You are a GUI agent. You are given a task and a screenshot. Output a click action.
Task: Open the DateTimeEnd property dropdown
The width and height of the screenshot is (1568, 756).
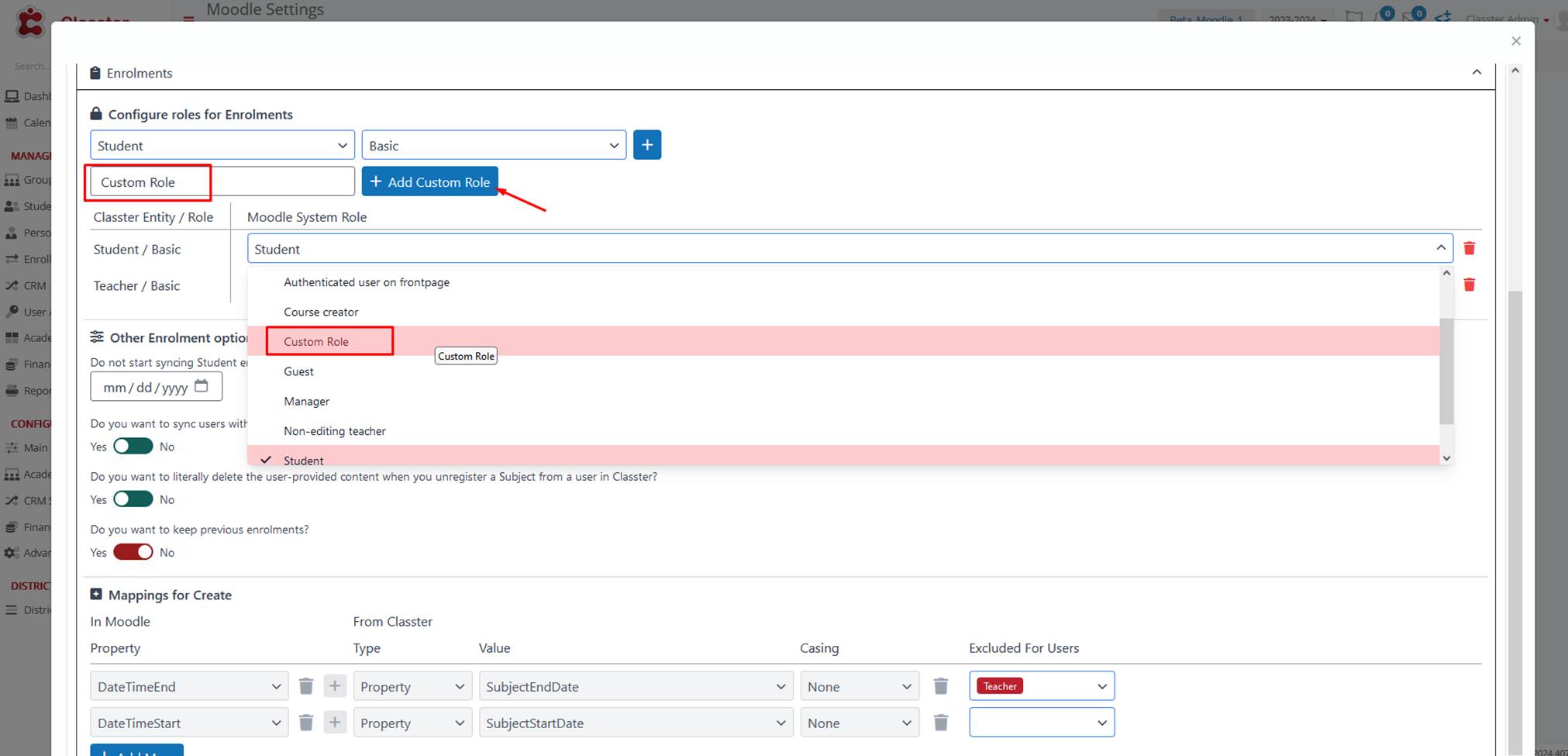tap(189, 686)
